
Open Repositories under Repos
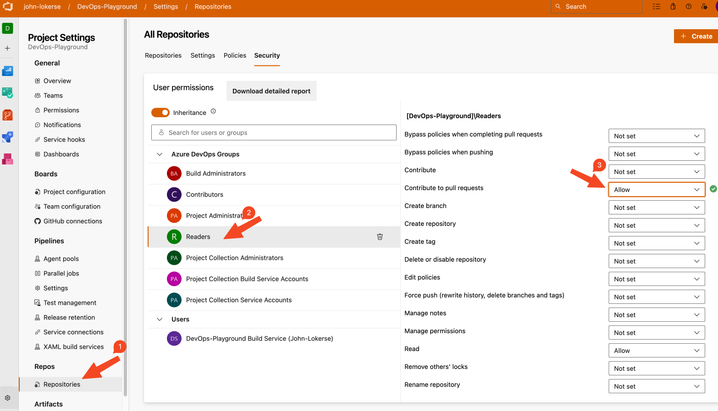point(62,384)
